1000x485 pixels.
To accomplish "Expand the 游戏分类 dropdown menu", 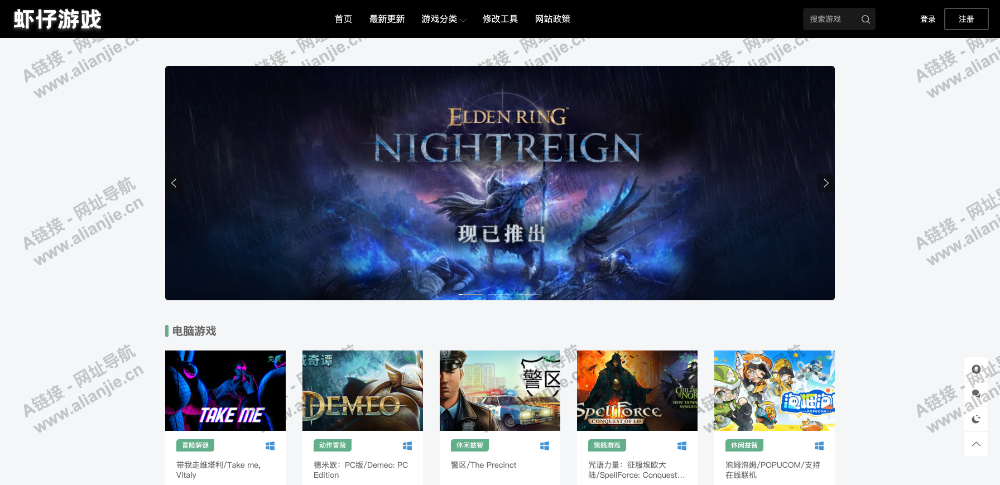I will [444, 19].
